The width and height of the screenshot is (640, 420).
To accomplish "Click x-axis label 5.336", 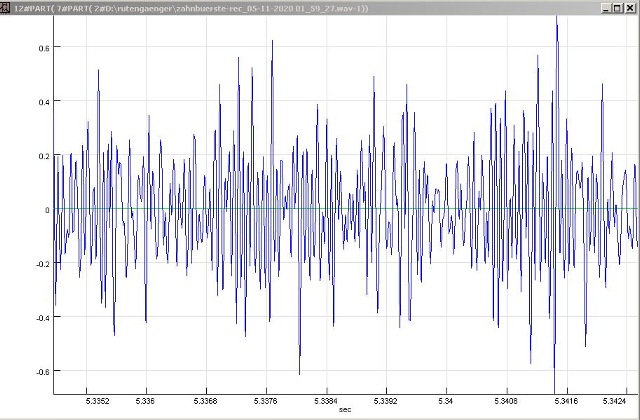I will coord(145,401).
